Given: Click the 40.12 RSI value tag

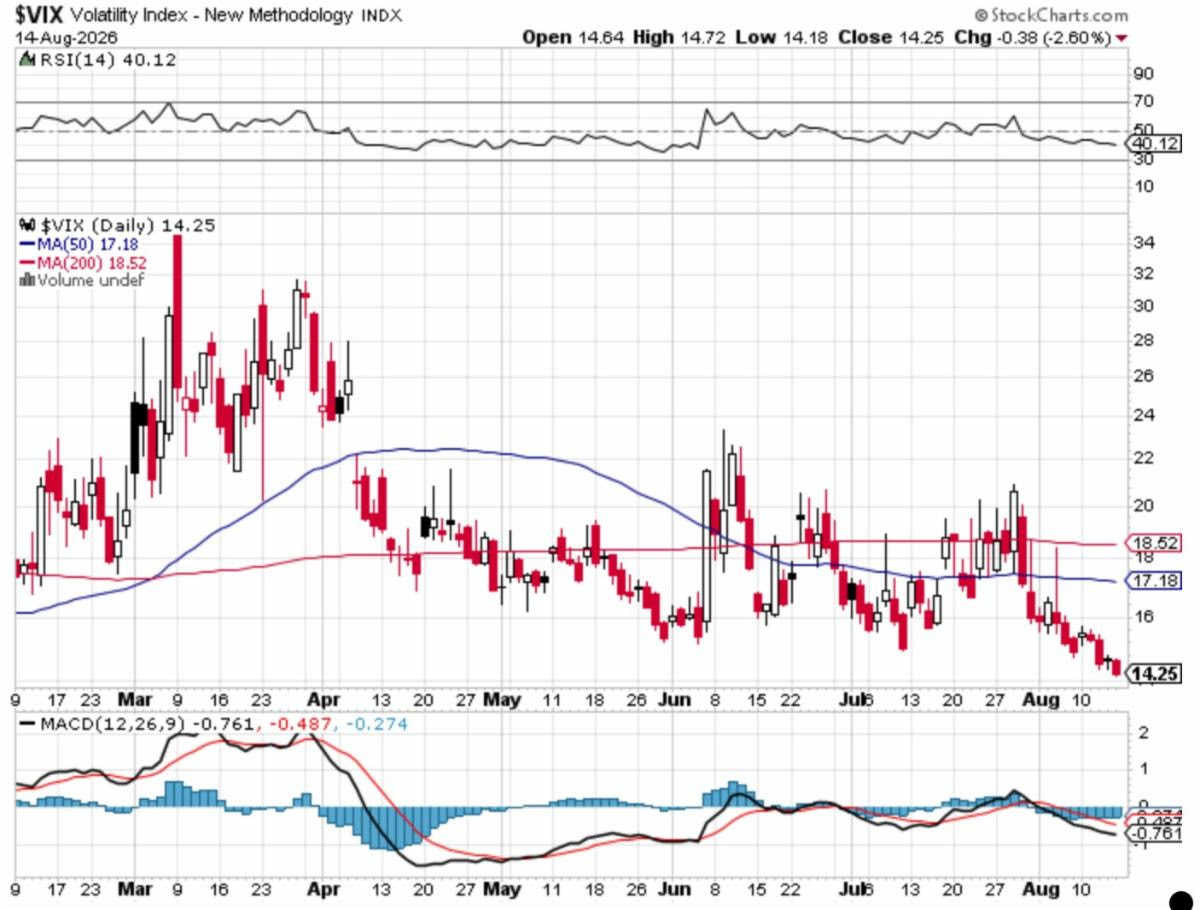Looking at the screenshot, I should (x=1153, y=144).
